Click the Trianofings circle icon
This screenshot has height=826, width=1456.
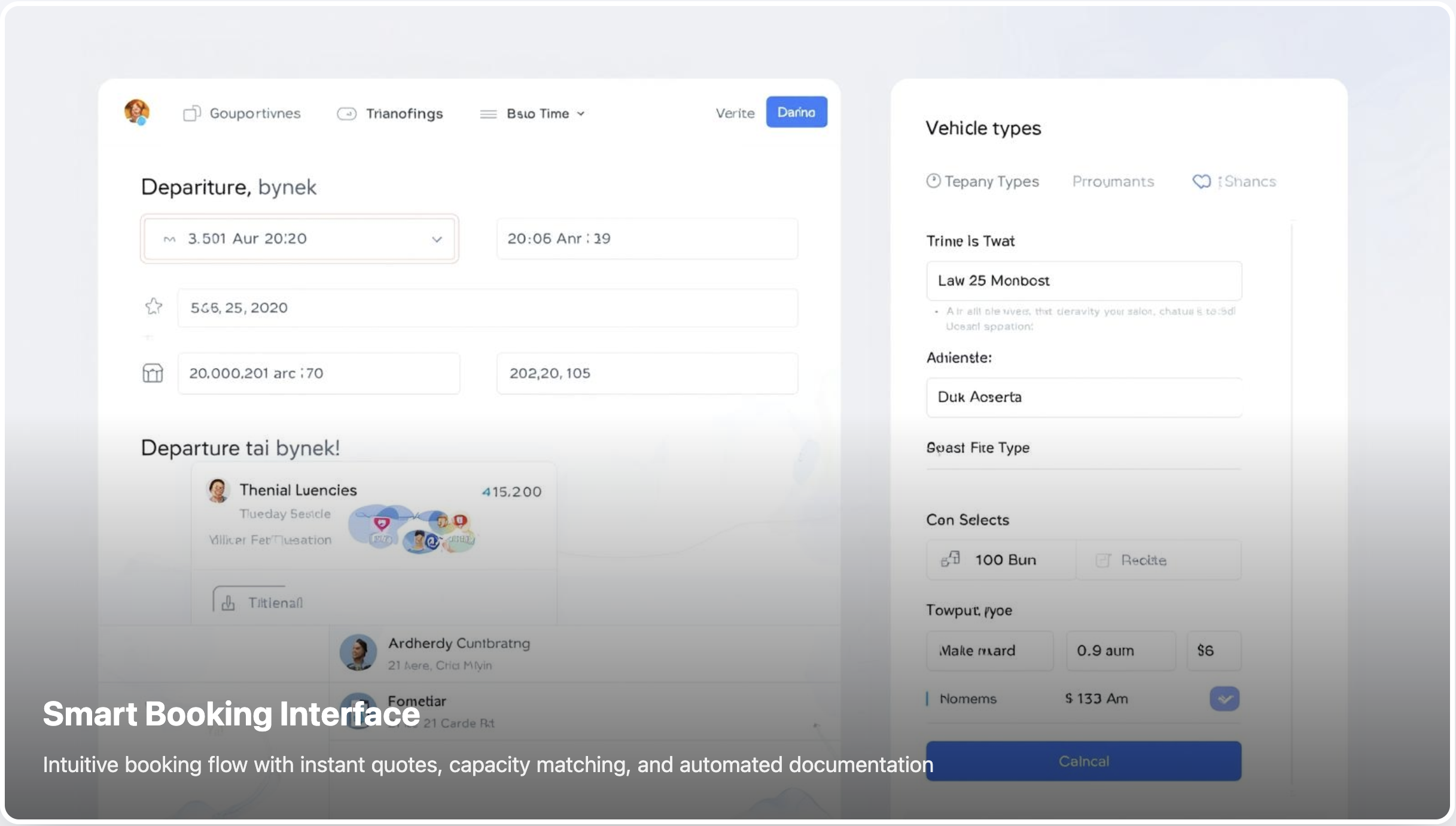point(346,114)
